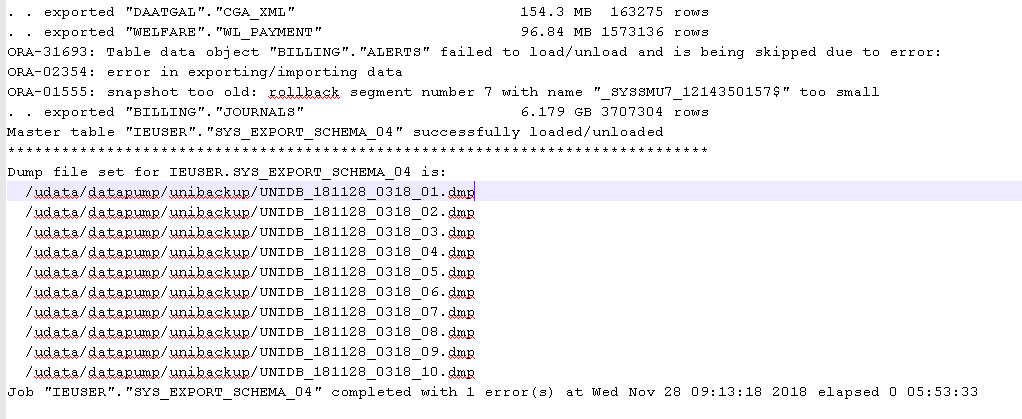
Task: Click the UNIDB_181128_0318_06.dmp path line
Action: [x=250, y=293]
